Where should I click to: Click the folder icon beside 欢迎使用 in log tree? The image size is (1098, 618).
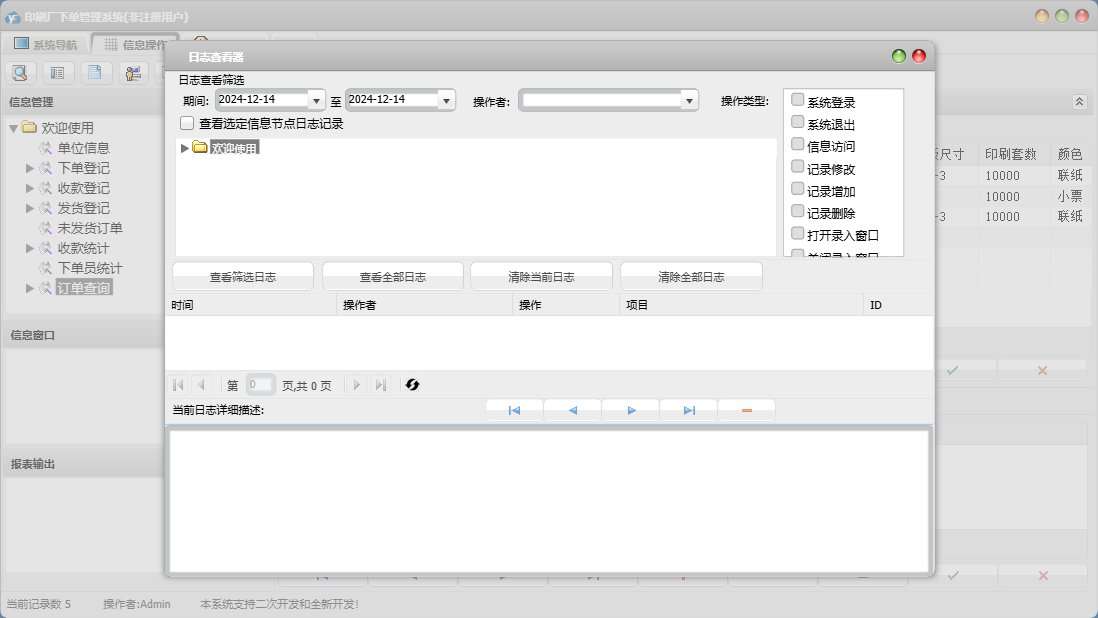[x=200, y=147]
